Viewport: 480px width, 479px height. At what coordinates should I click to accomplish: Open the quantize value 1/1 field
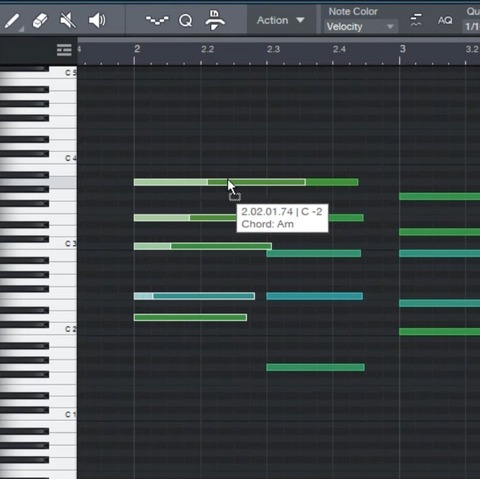pos(471,26)
